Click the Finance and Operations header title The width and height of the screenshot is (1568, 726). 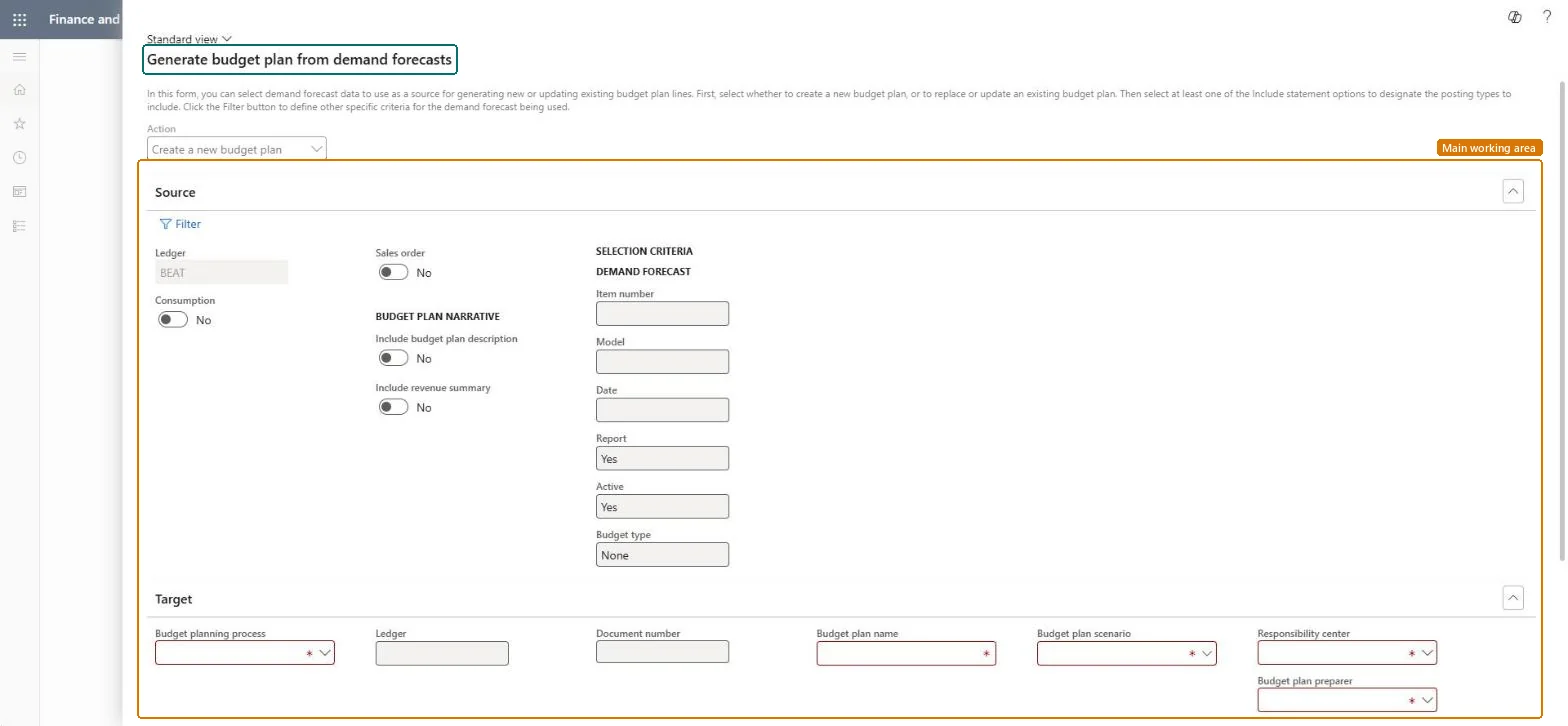pos(84,19)
